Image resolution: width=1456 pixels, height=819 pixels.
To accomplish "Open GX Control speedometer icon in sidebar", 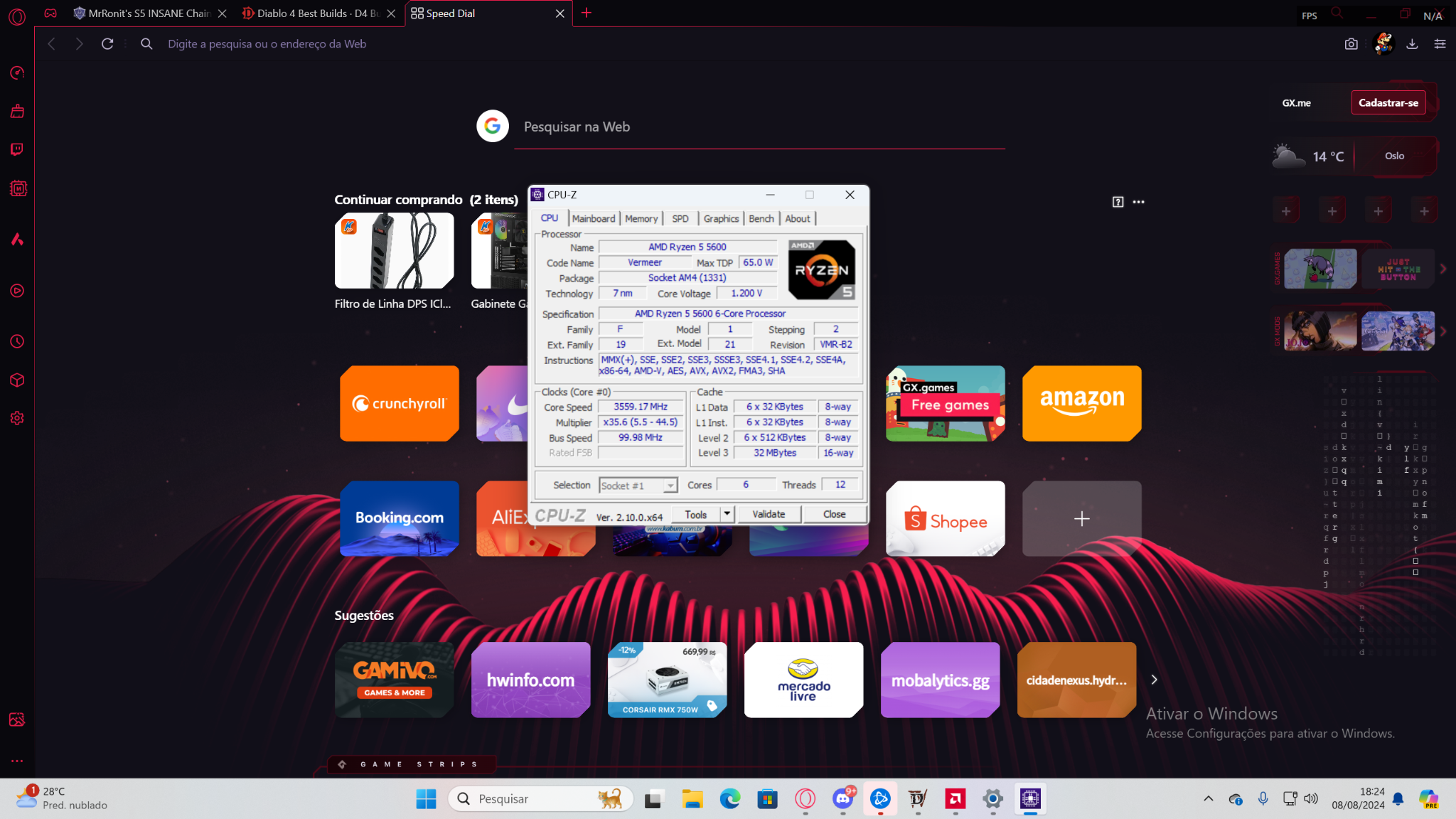I will pos(17,73).
